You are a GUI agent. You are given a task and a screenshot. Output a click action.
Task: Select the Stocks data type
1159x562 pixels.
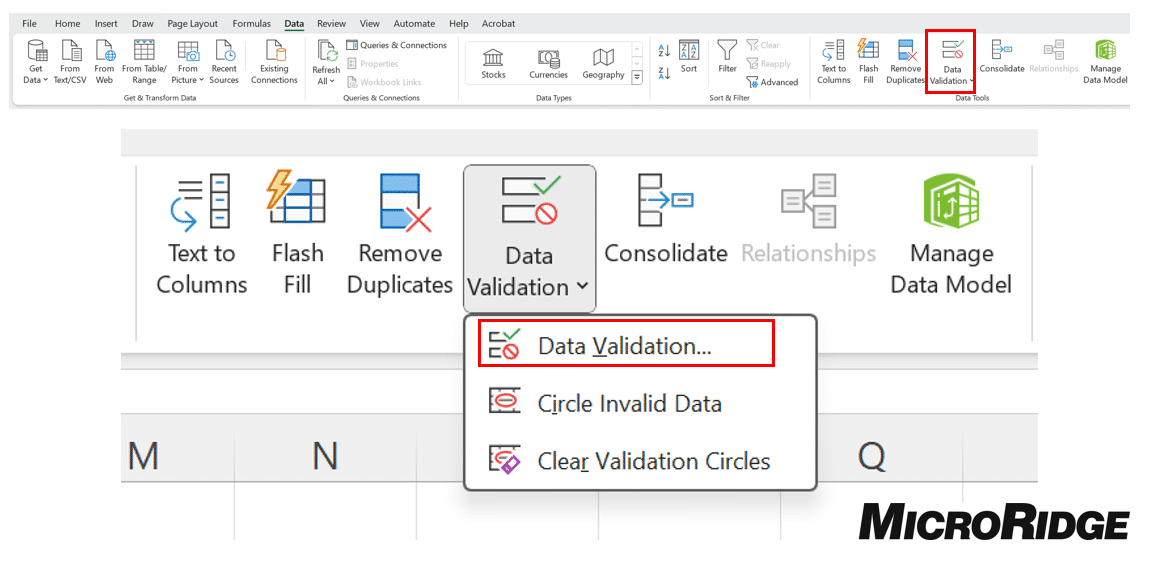coord(493,60)
